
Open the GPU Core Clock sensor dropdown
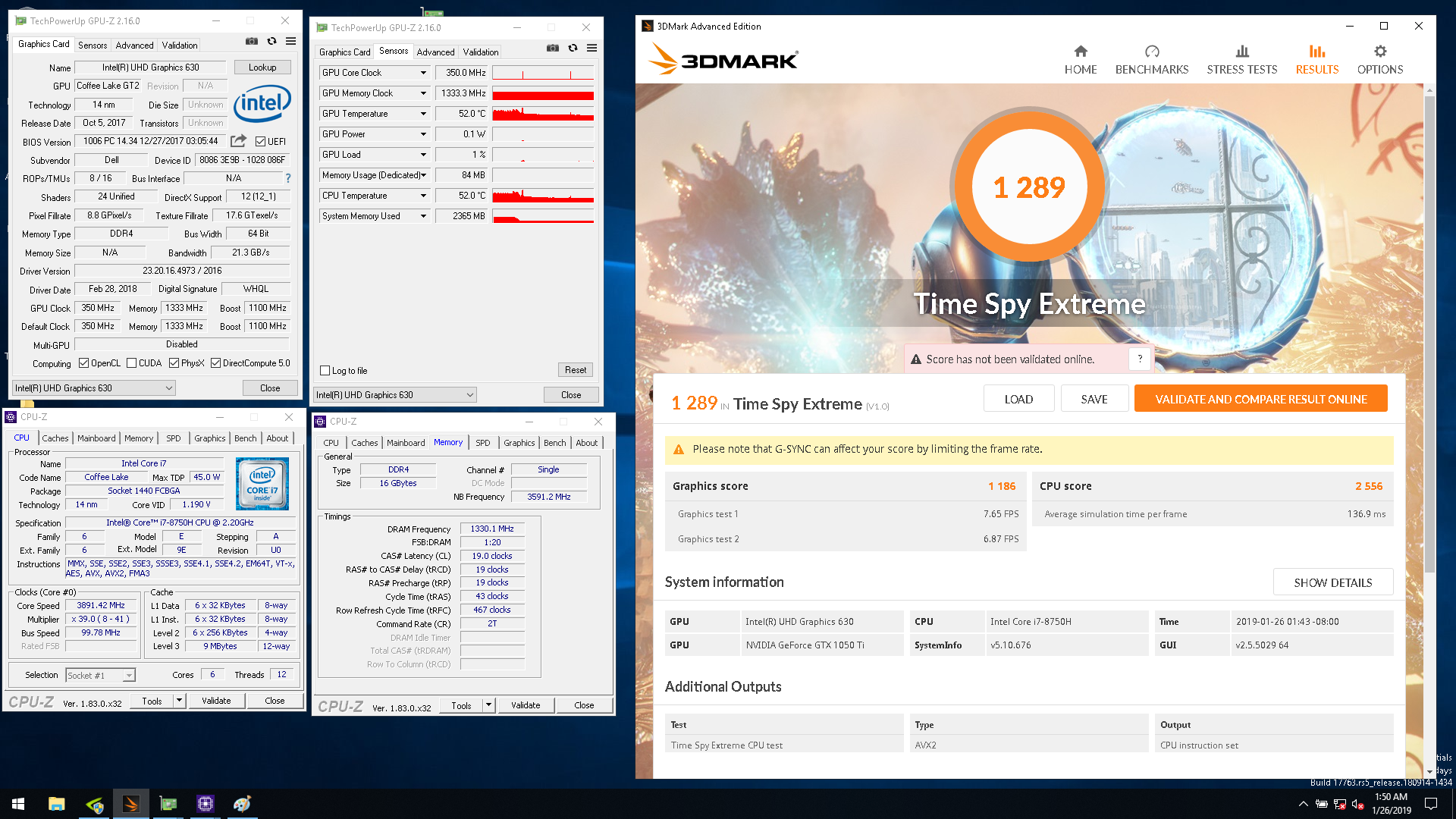(x=423, y=73)
